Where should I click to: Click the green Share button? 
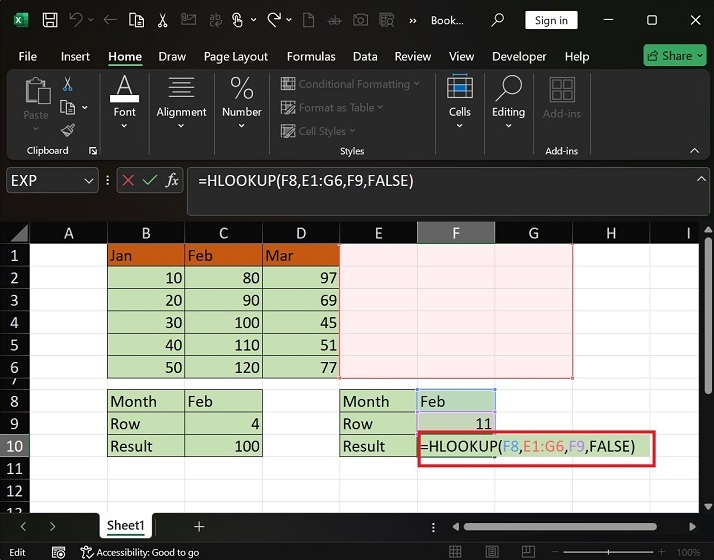tap(674, 56)
